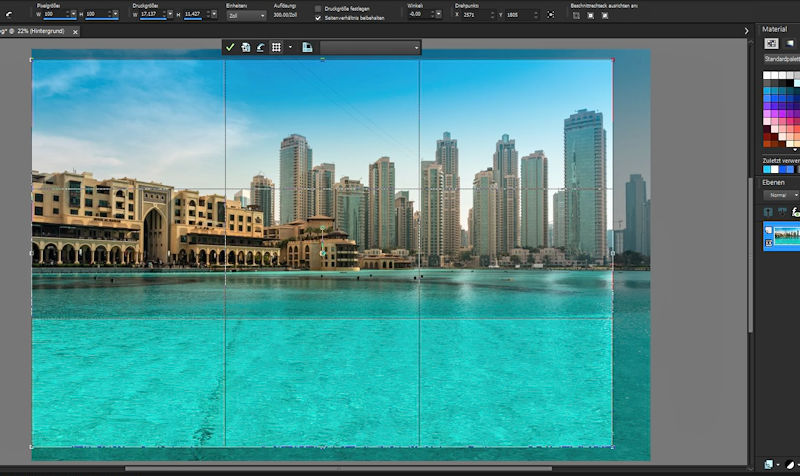Click the presets icon at top-left corner

(9, 14)
